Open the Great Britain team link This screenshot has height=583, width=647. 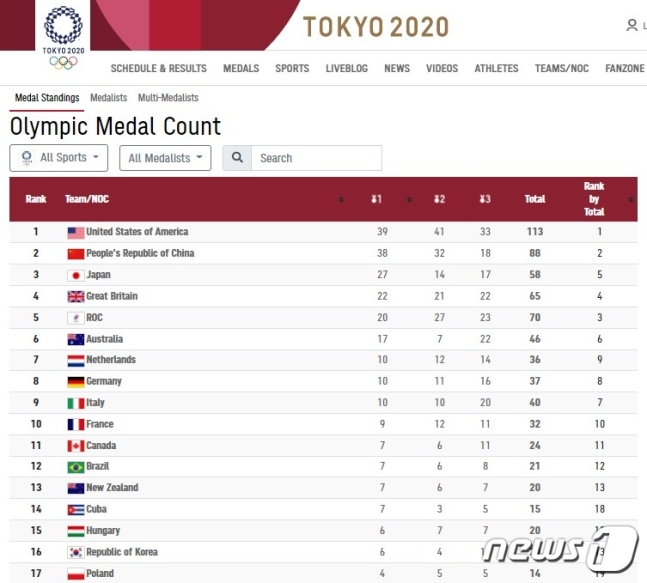112,296
